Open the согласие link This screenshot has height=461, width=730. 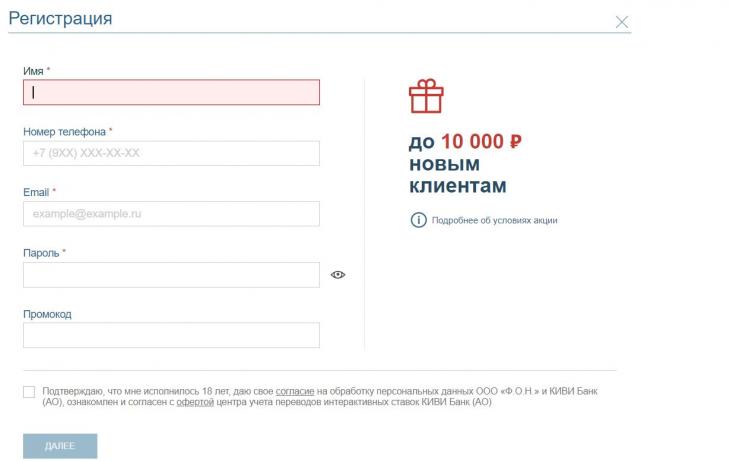point(295,390)
